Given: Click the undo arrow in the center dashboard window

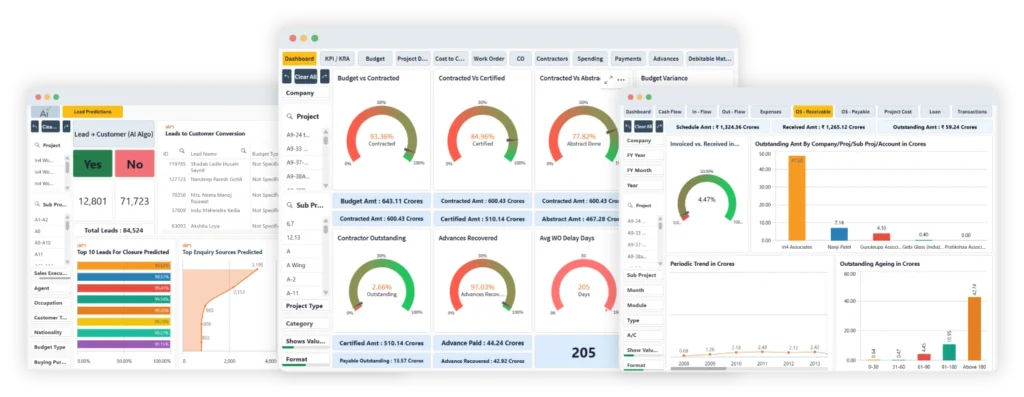Looking at the screenshot, I should 287,76.
